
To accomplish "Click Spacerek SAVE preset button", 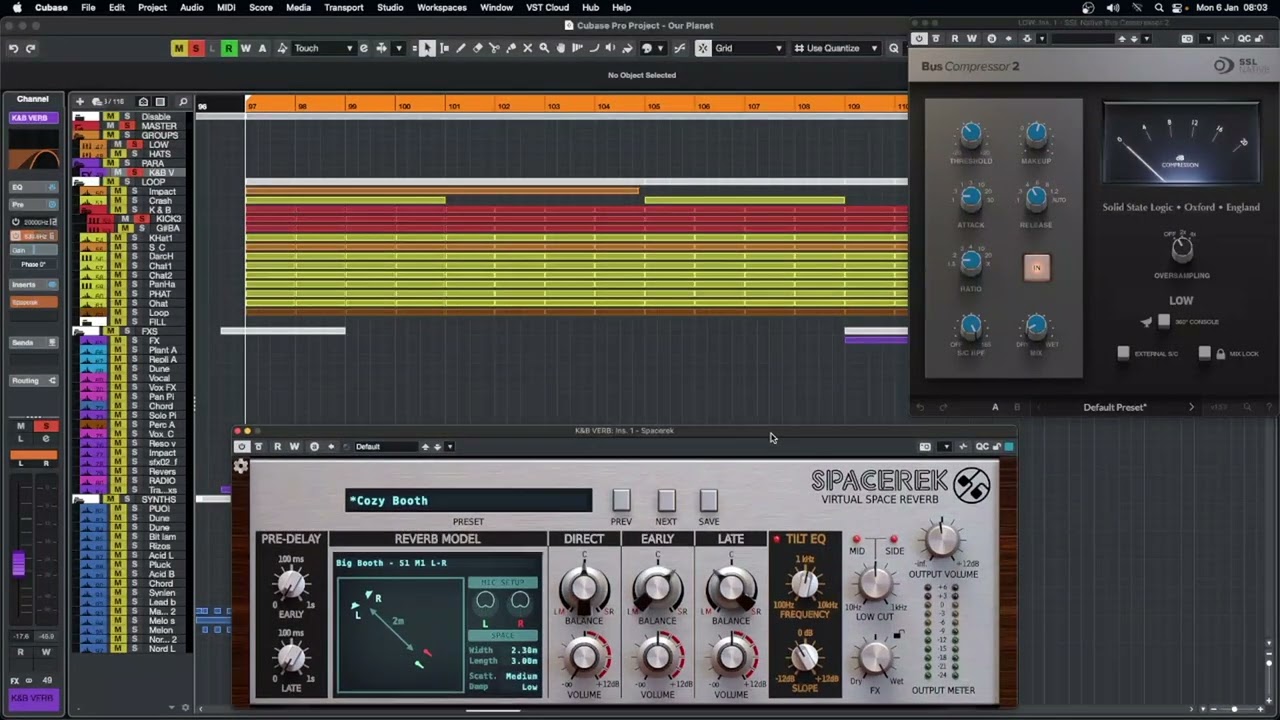I will click(x=708, y=500).
